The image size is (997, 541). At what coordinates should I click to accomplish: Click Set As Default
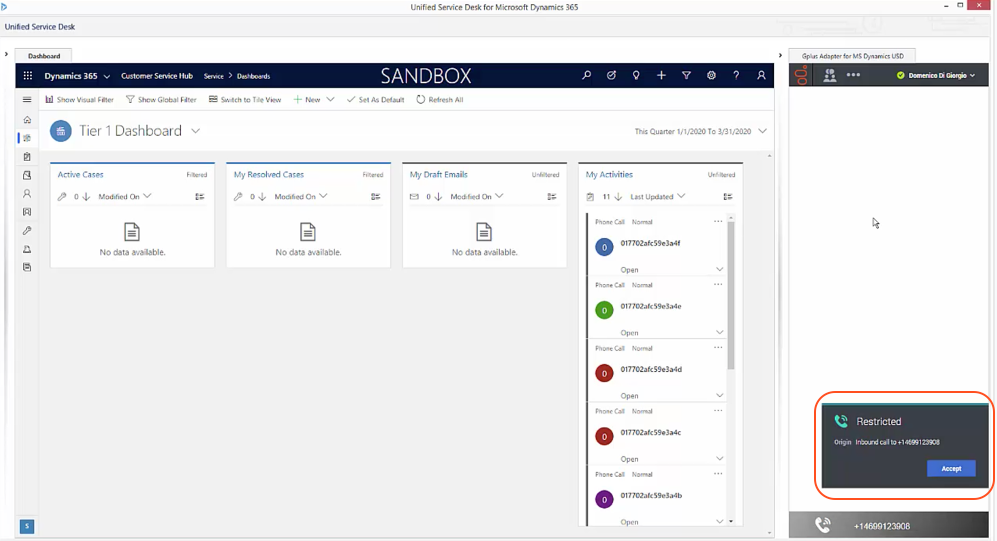(375, 99)
